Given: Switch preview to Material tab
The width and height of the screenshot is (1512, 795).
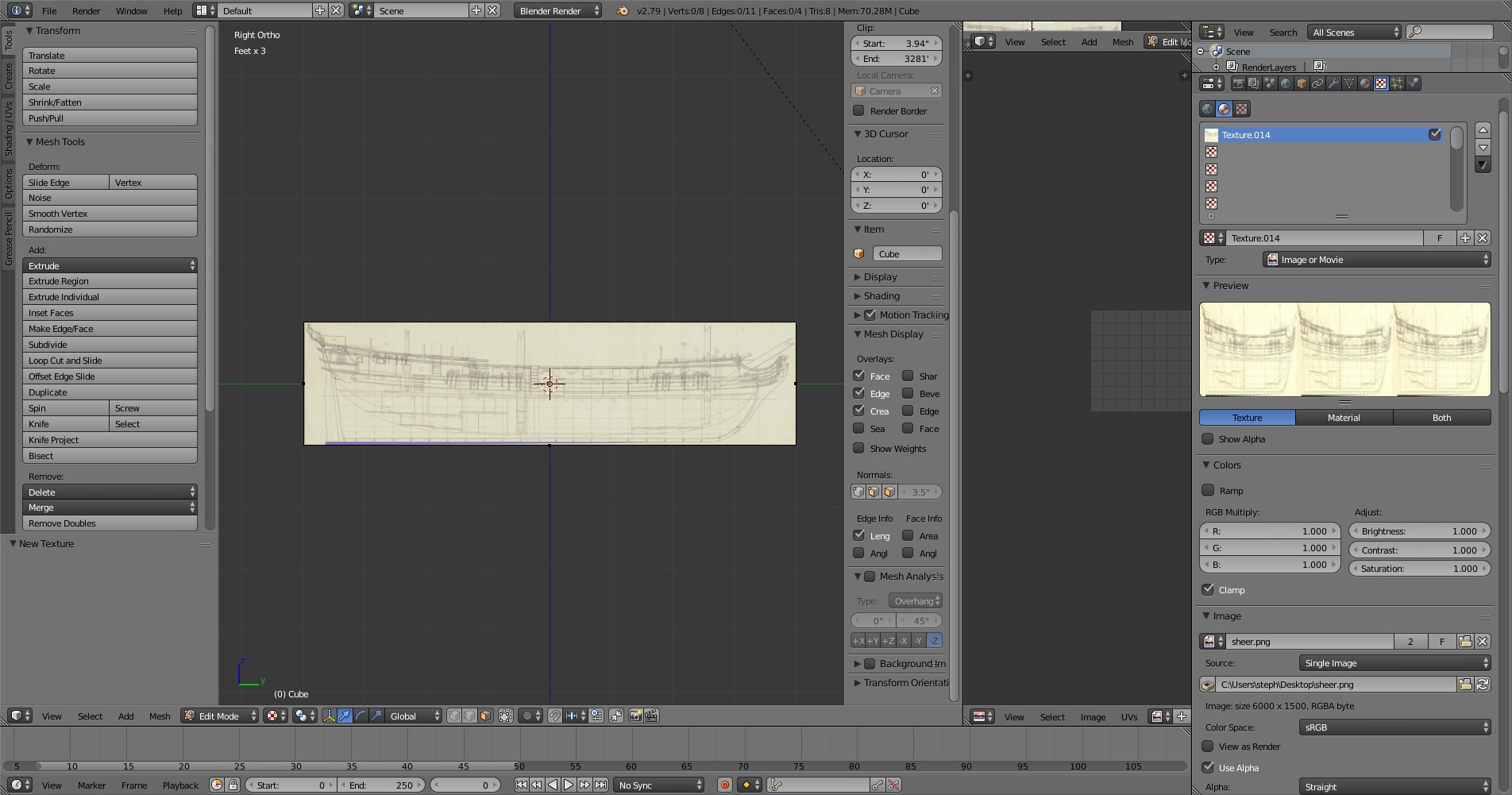Looking at the screenshot, I should tap(1344, 417).
